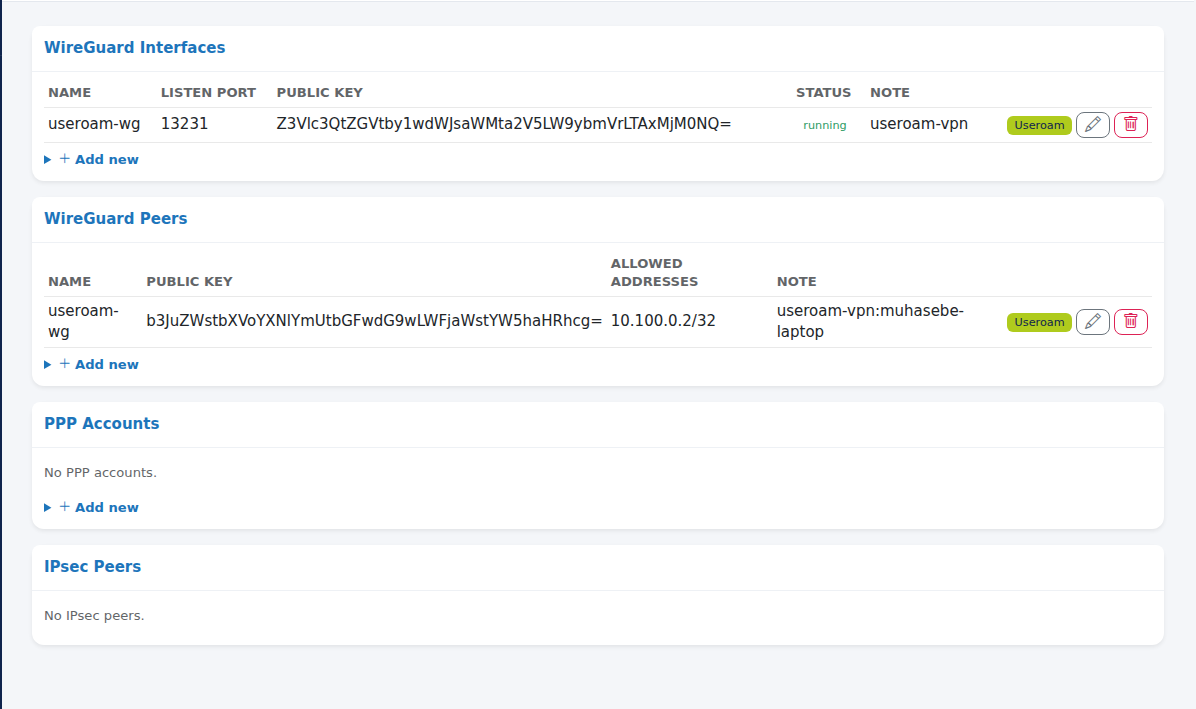Select peer name useroam-wg in Peers table

(x=83, y=321)
